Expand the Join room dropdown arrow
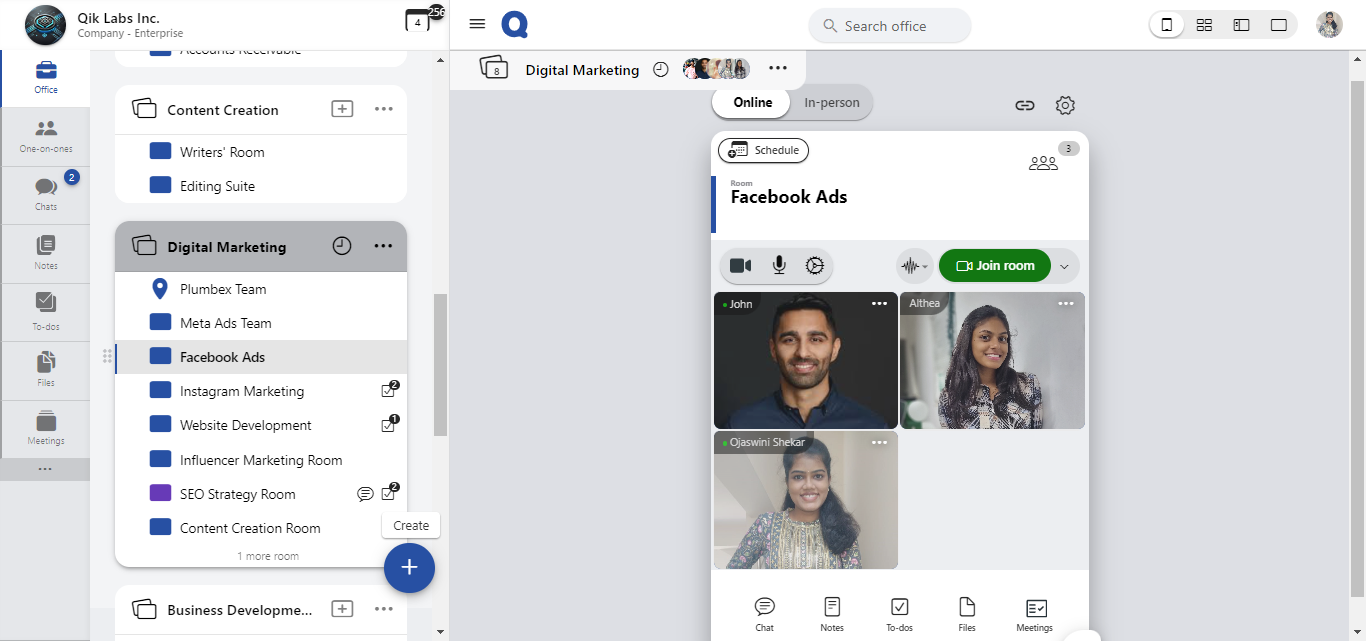Viewport: 1366px width, 641px height. click(1064, 266)
